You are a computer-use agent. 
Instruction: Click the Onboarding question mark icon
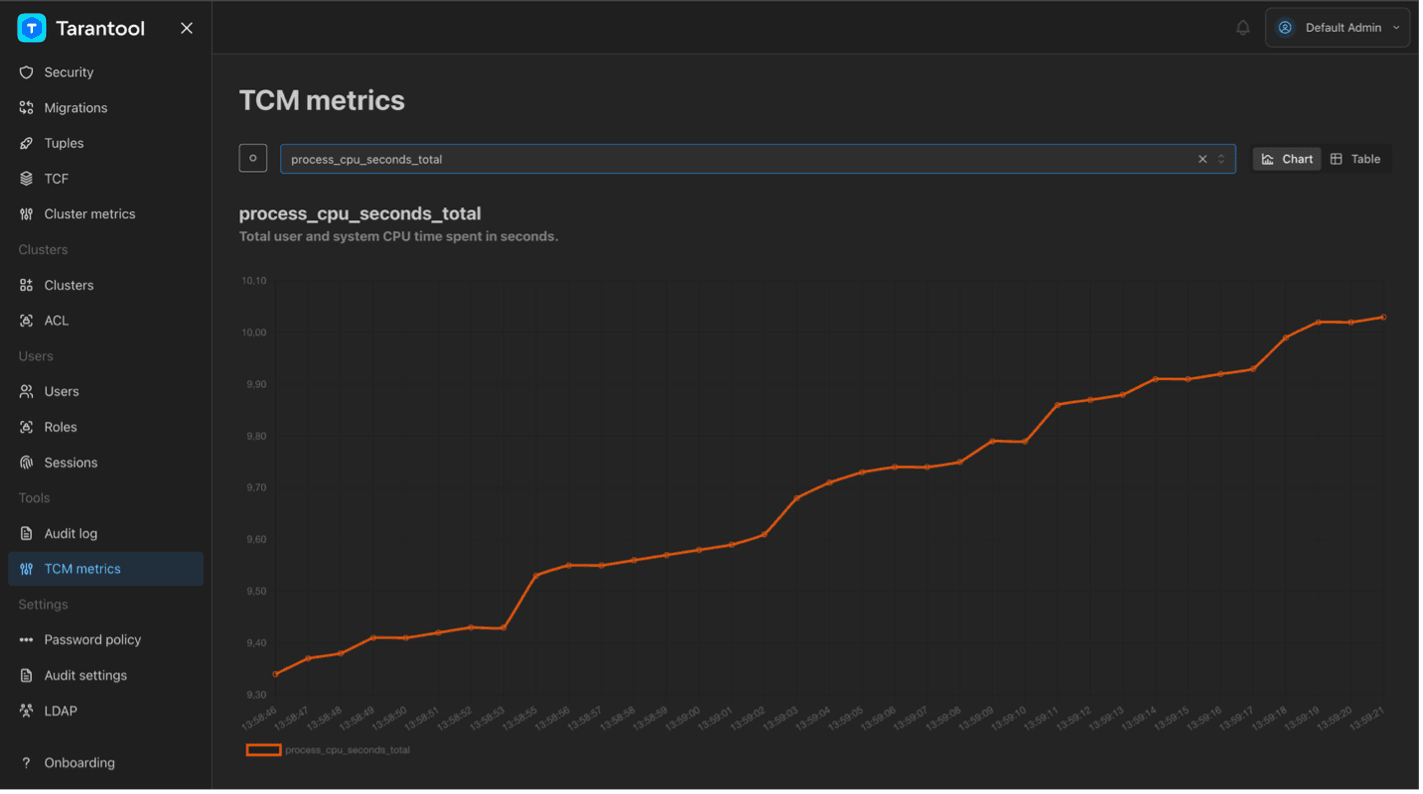click(x=27, y=764)
